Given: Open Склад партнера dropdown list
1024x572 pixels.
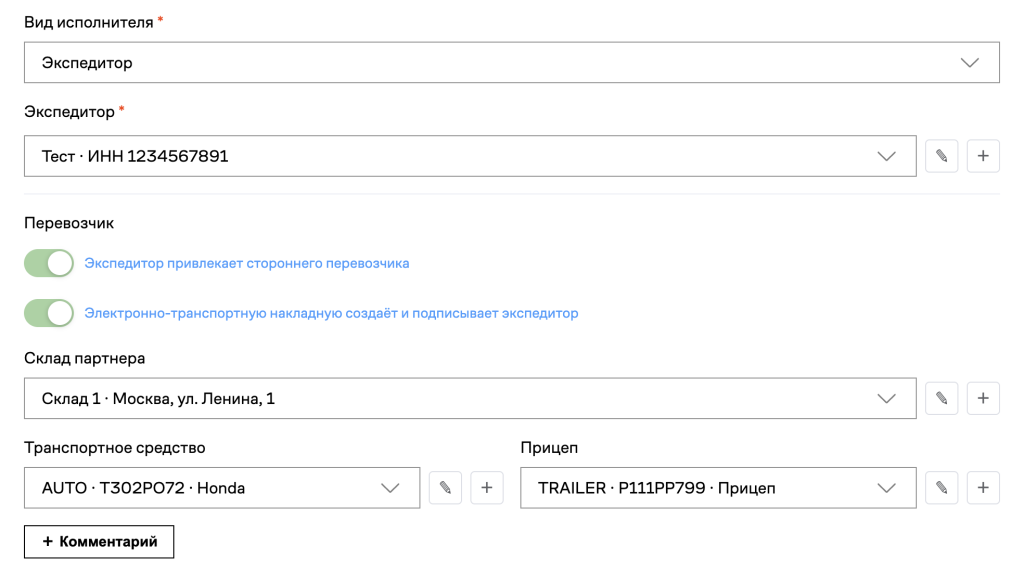Looking at the screenshot, I should click(x=470, y=398).
